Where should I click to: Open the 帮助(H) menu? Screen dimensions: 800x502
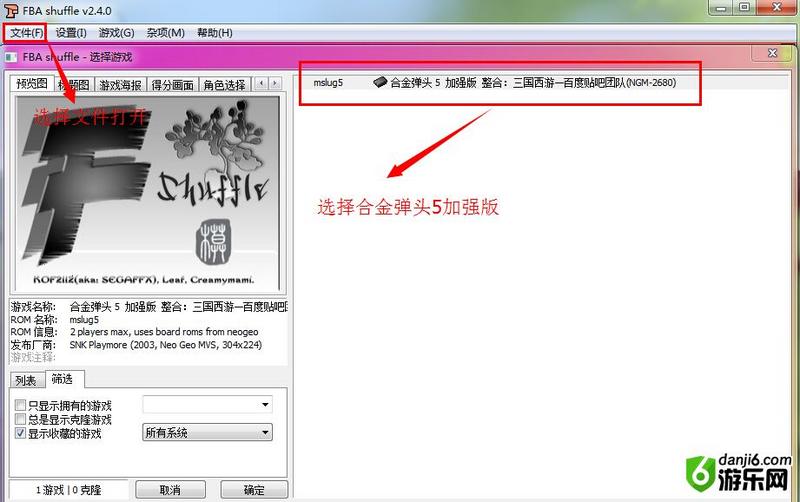click(215, 33)
